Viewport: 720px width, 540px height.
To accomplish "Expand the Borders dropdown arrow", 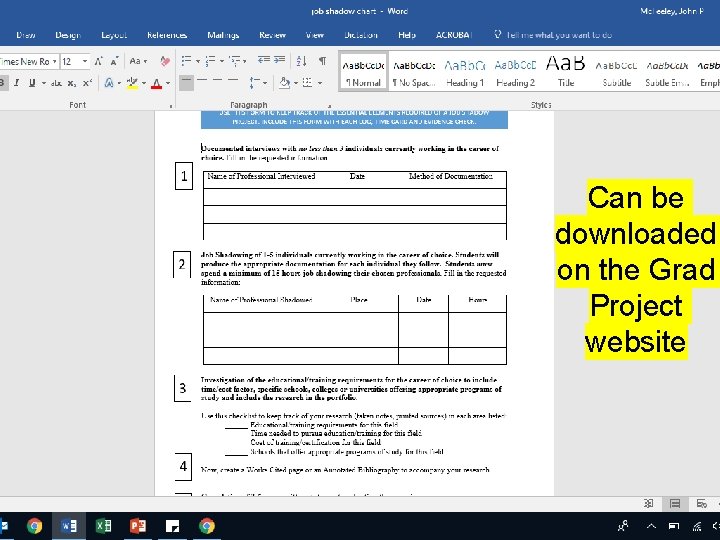I will pyautogui.click(x=320, y=83).
